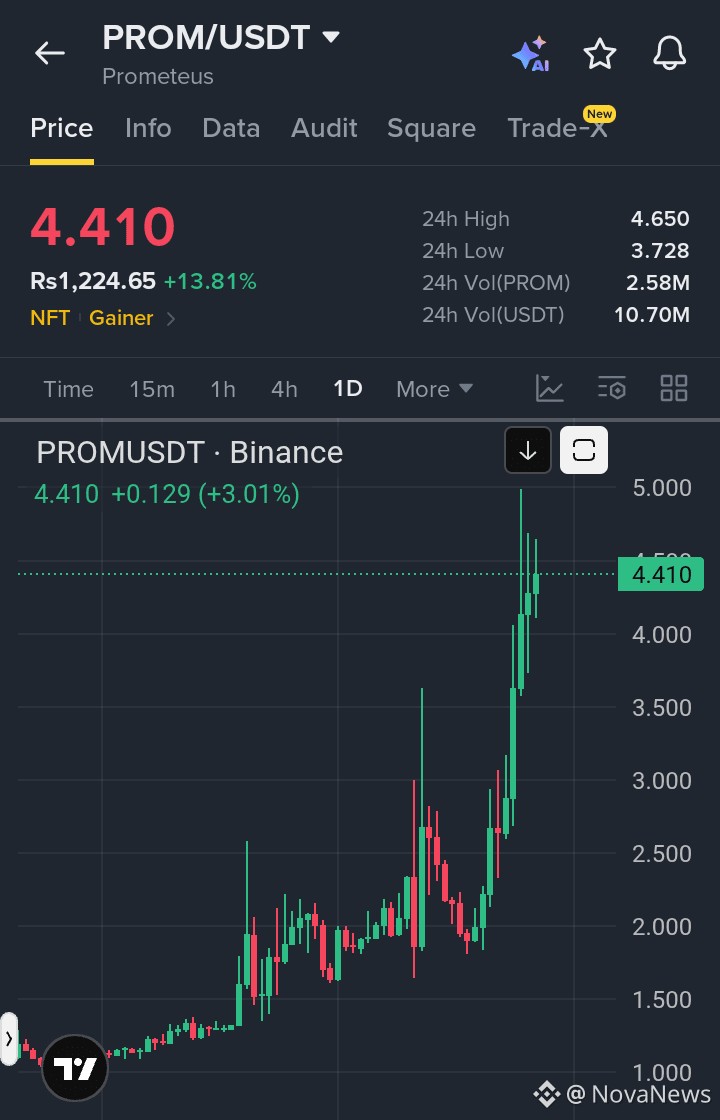Switch to the Audit tab

pos(324,129)
